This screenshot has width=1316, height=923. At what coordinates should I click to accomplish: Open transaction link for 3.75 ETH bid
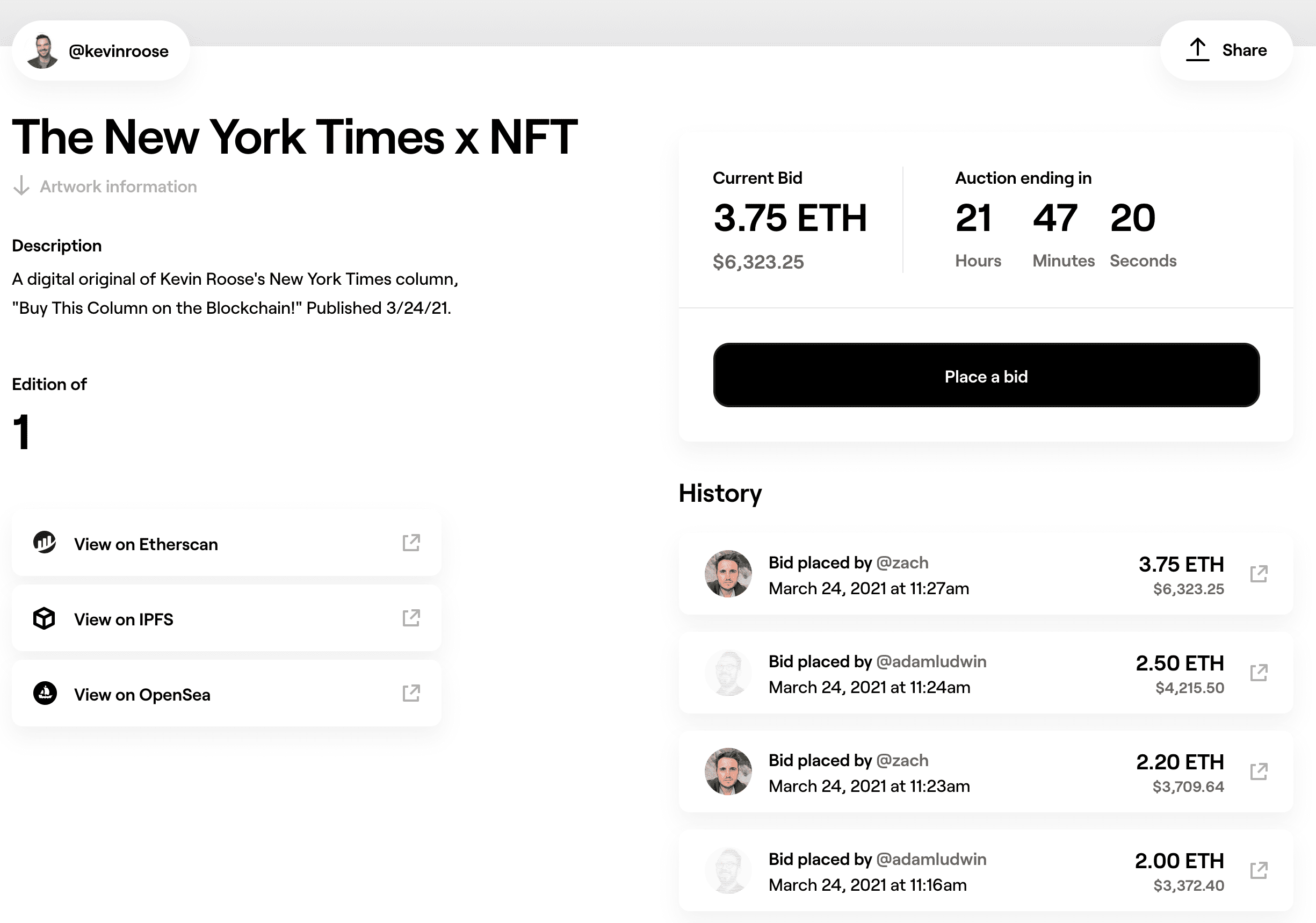click(x=1259, y=574)
